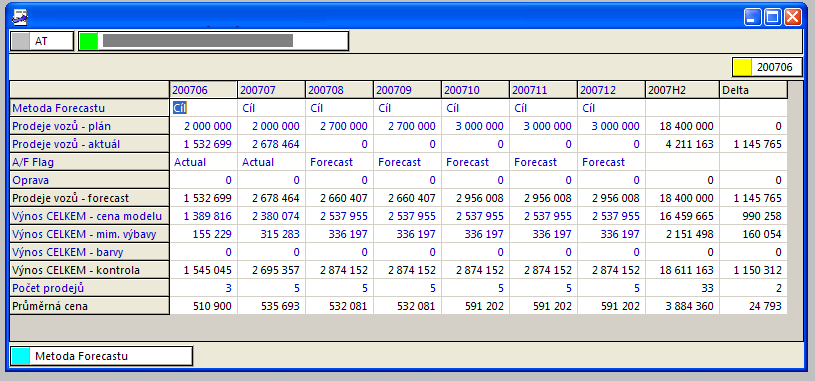Click mim. výbavy value 155 229
Screen dimensions: 815x381
(203, 234)
